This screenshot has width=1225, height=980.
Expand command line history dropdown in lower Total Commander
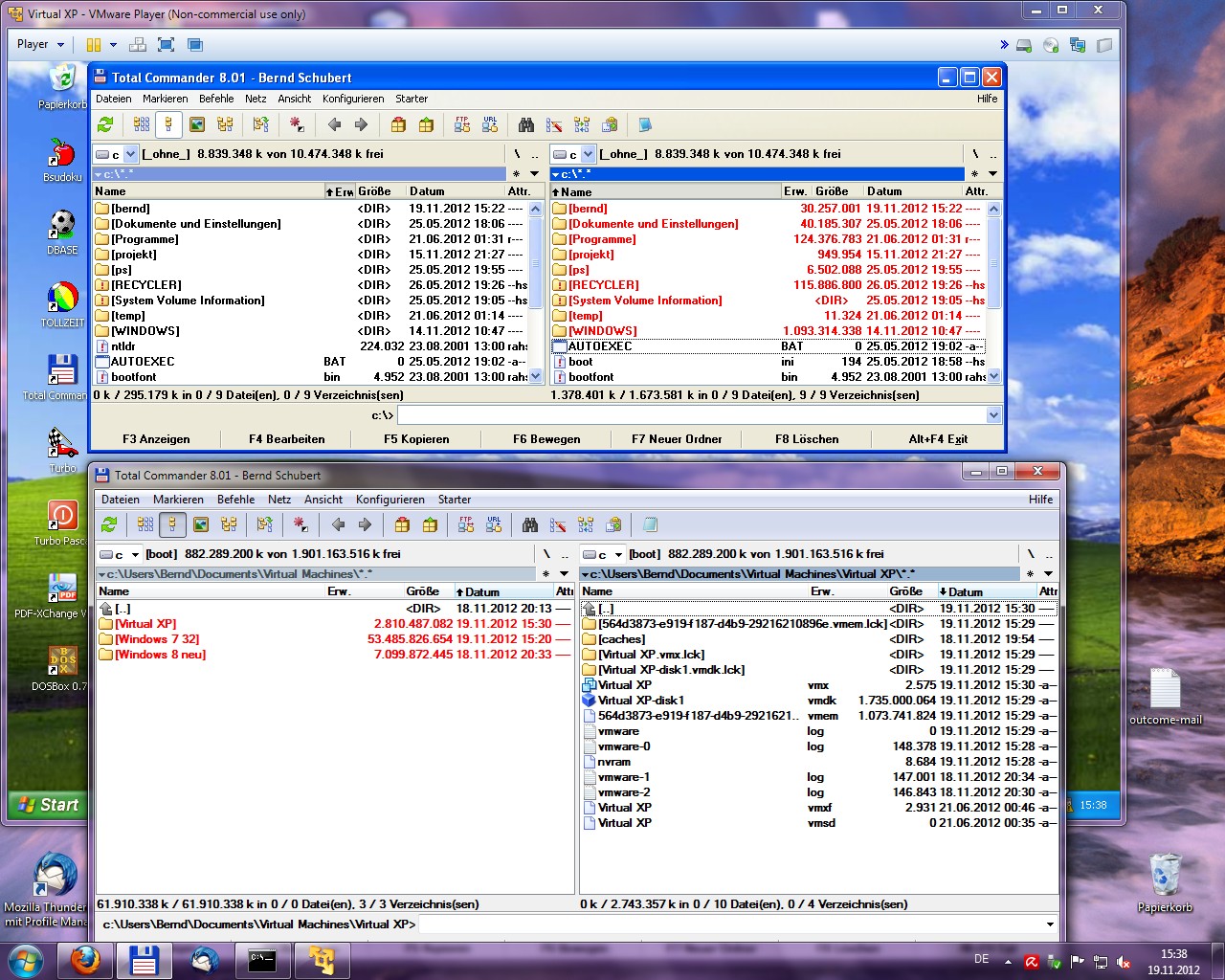pyautogui.click(x=1050, y=924)
